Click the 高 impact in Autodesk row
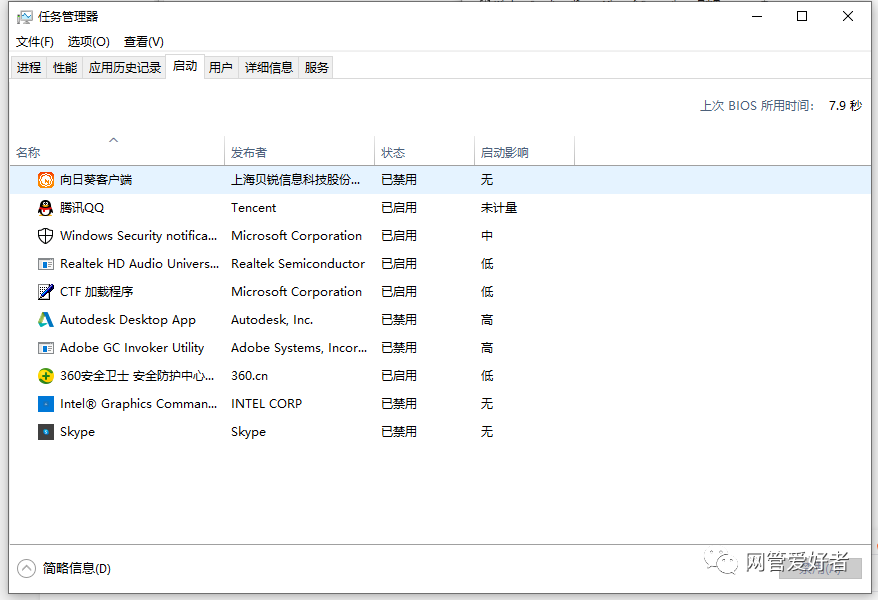The image size is (878, 600). 487,320
